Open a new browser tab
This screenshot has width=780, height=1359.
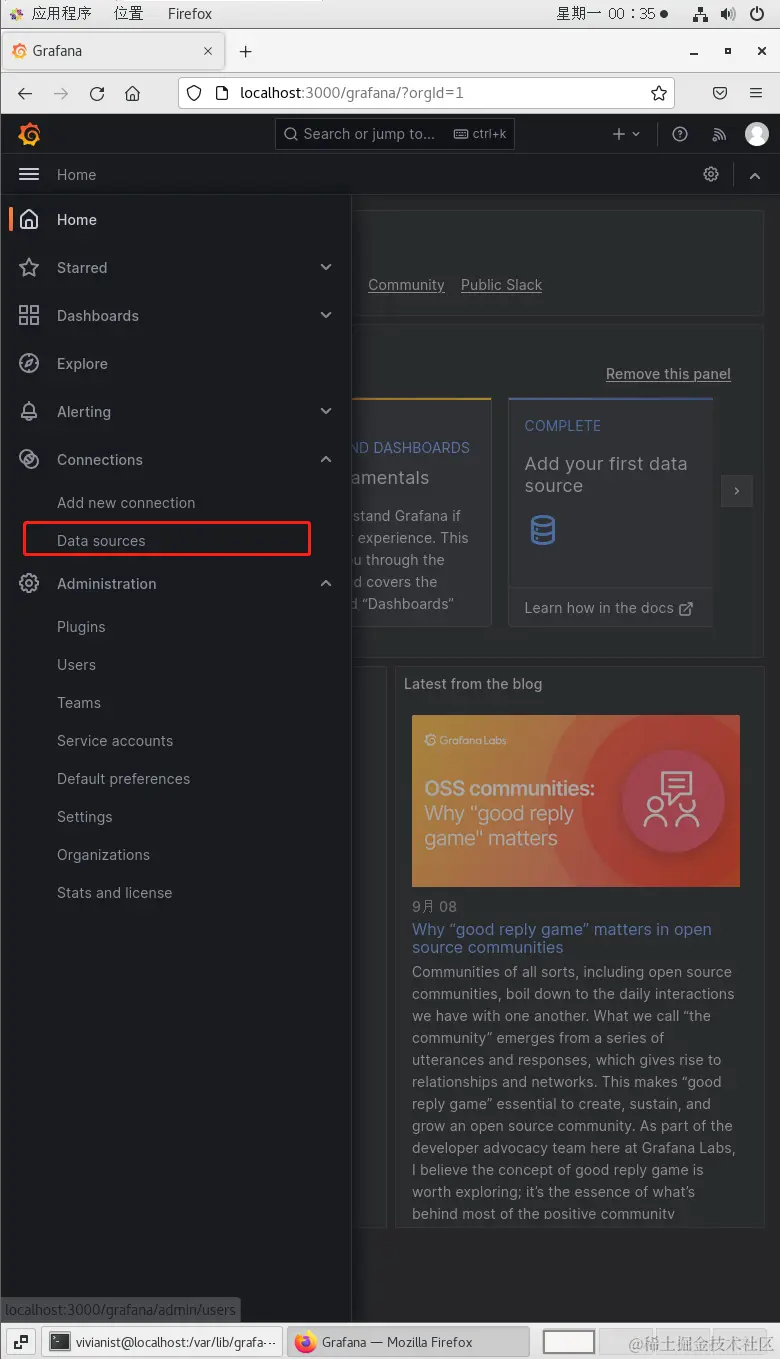pyautogui.click(x=246, y=51)
